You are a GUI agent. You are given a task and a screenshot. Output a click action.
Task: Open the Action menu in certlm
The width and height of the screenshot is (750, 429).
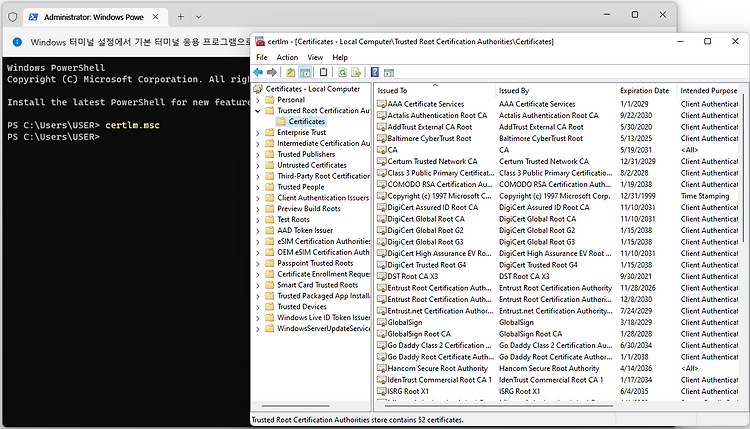(287, 57)
